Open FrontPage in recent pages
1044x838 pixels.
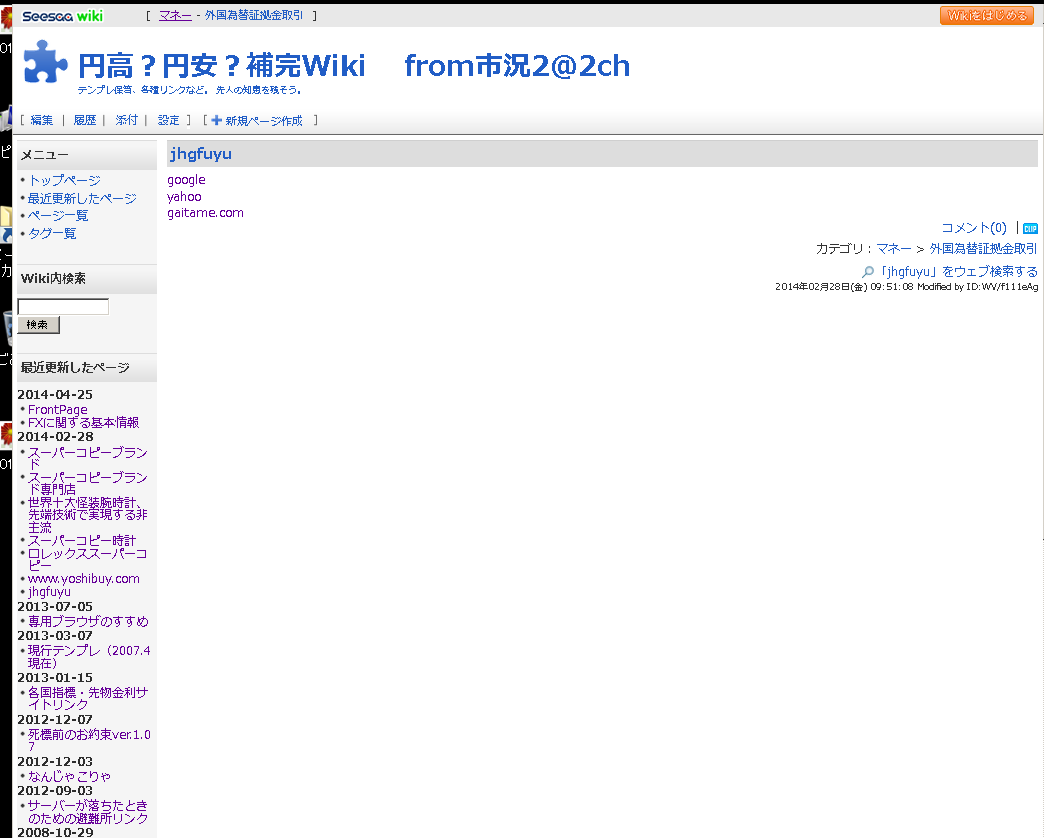click(x=57, y=410)
